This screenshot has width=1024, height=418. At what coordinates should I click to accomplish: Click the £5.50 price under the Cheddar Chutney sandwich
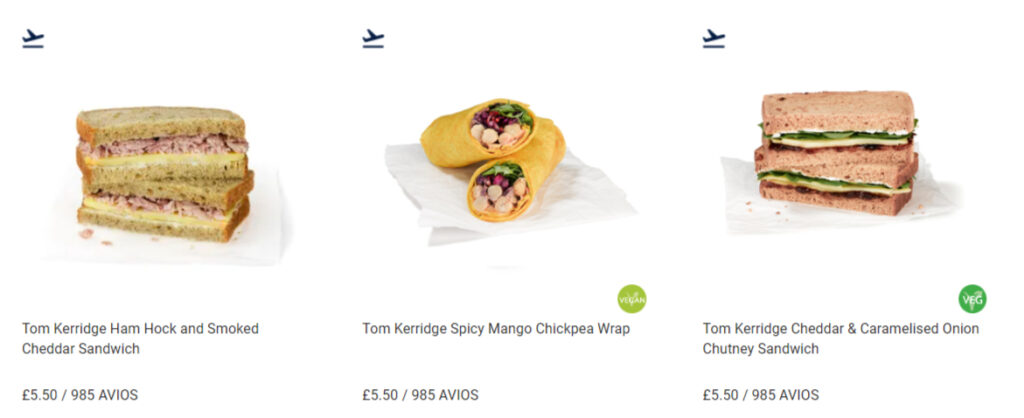(x=720, y=395)
